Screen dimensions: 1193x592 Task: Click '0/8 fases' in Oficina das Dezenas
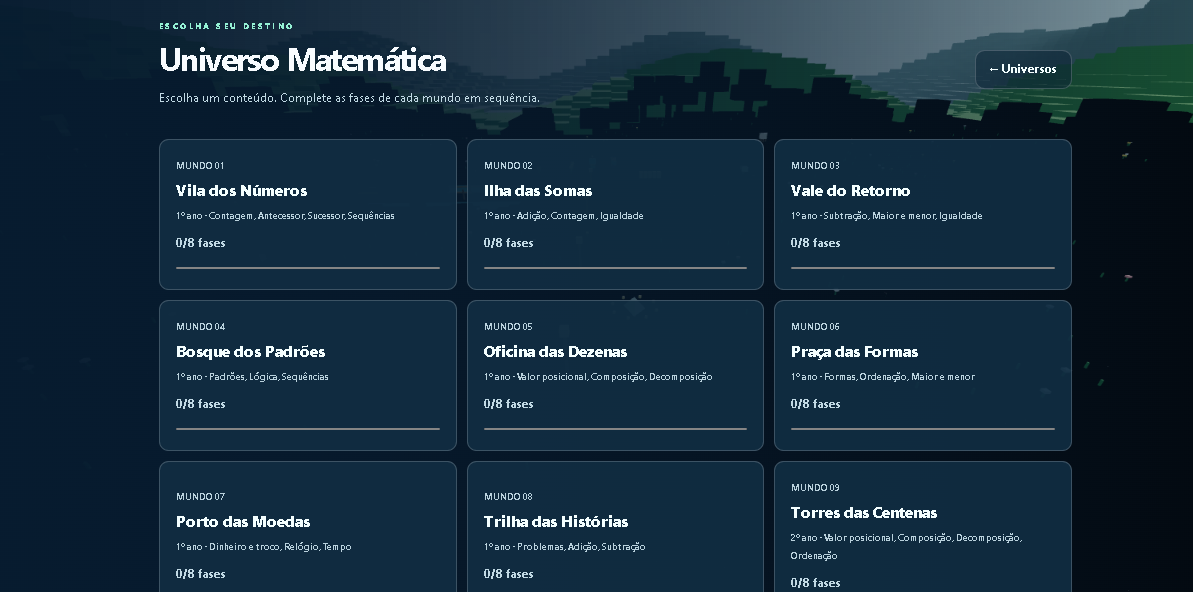click(508, 404)
